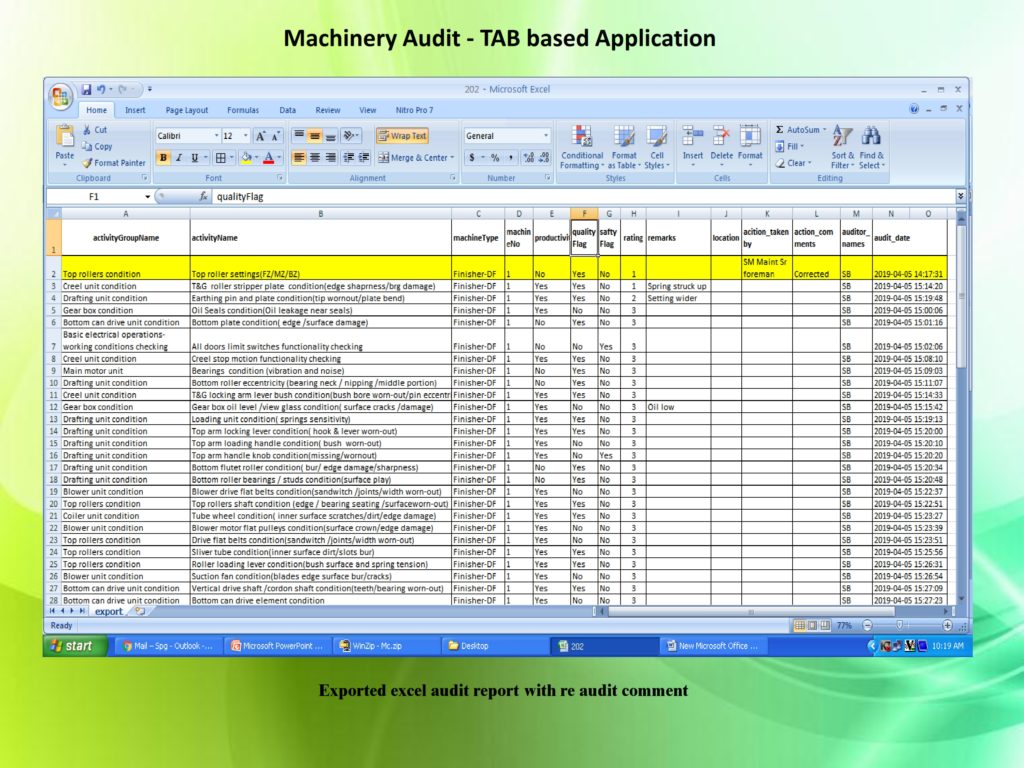The height and width of the screenshot is (768, 1024).
Task: Switch to the Page Layout tab
Action: point(187,110)
